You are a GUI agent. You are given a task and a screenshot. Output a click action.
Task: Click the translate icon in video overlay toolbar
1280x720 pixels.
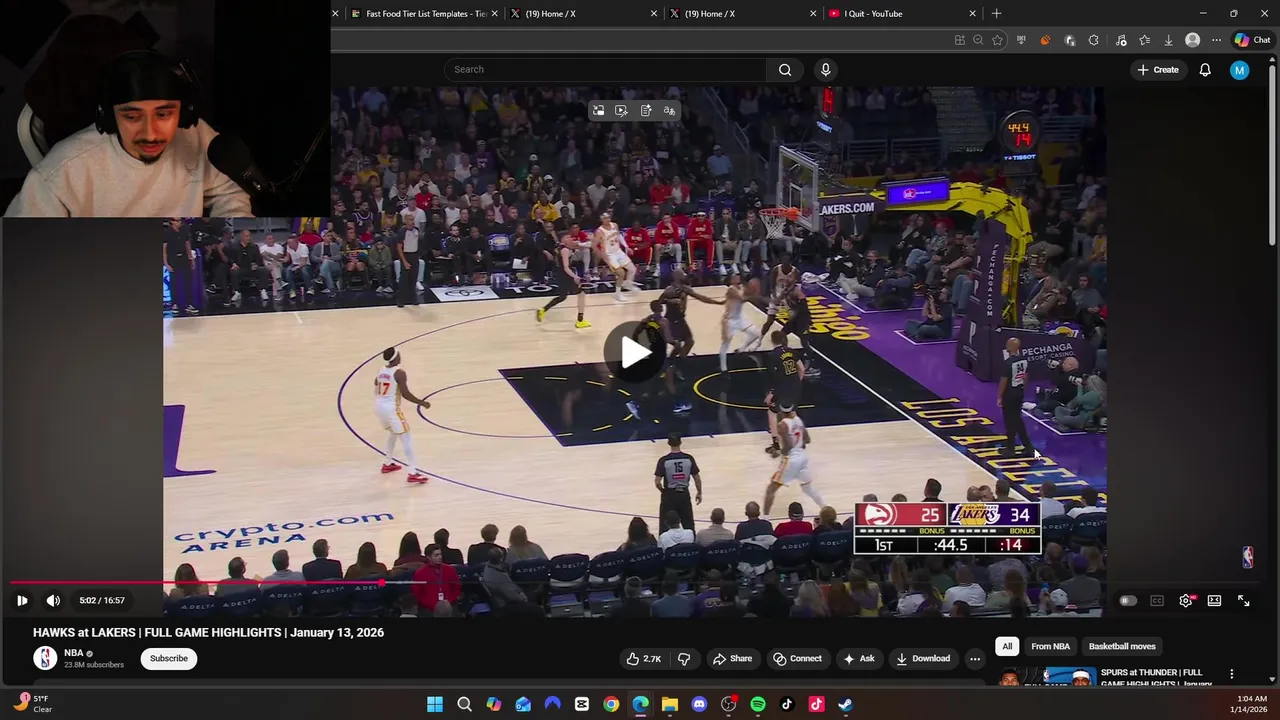pyautogui.click(x=669, y=111)
